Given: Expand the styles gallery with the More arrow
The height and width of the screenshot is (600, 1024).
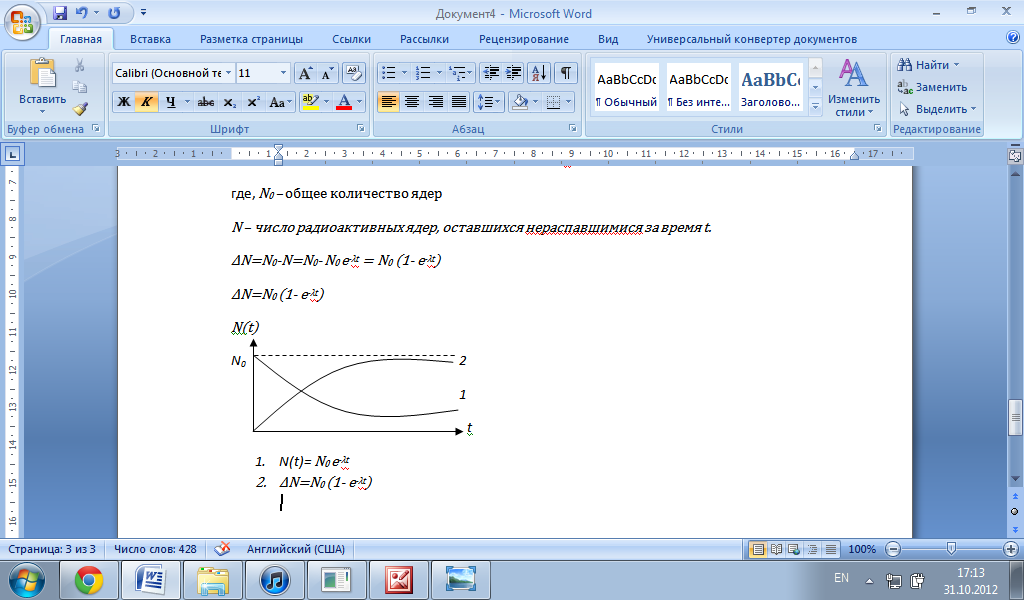Looking at the screenshot, I should 815,105.
